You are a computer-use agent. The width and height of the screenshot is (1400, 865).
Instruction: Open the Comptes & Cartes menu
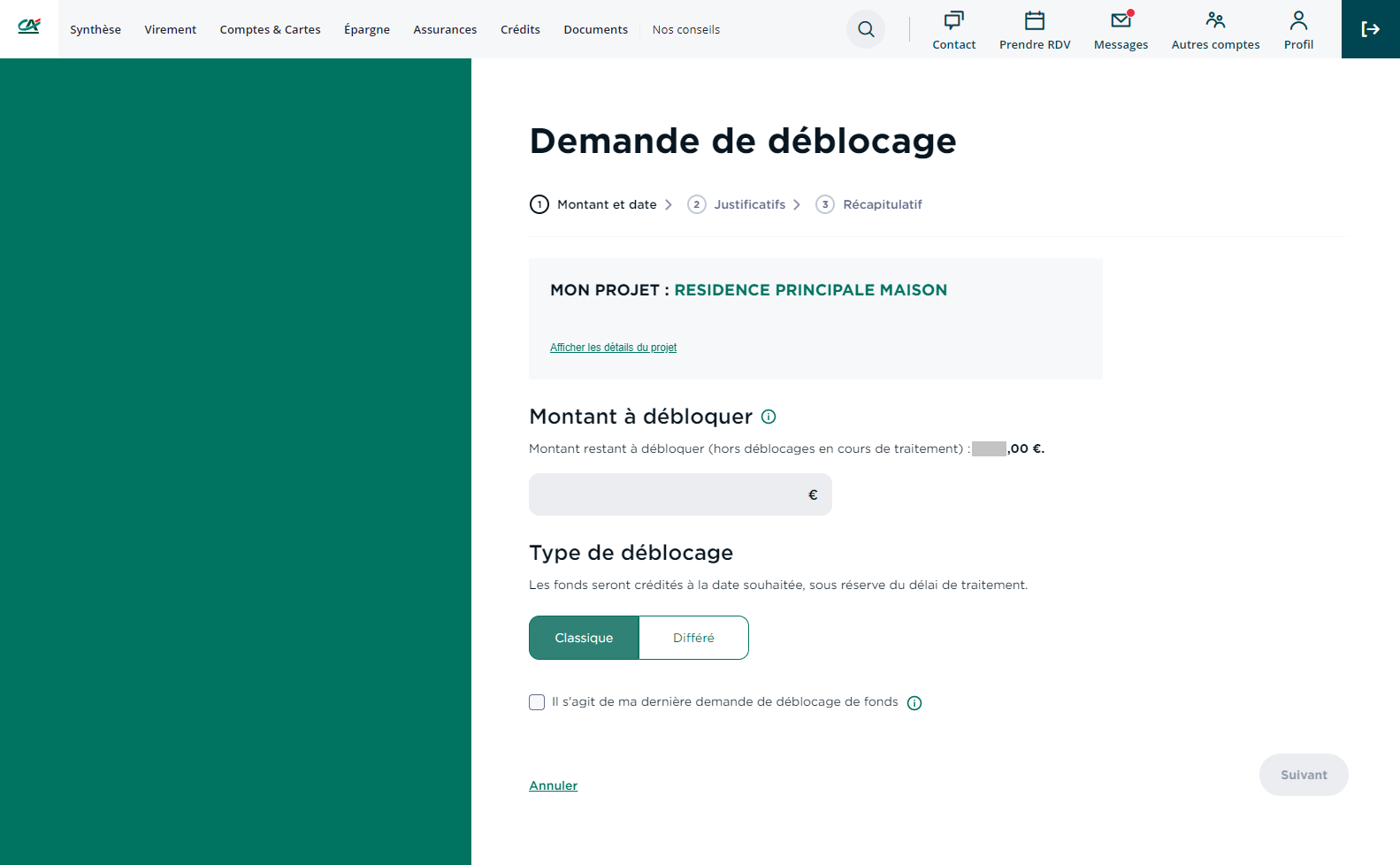(270, 29)
